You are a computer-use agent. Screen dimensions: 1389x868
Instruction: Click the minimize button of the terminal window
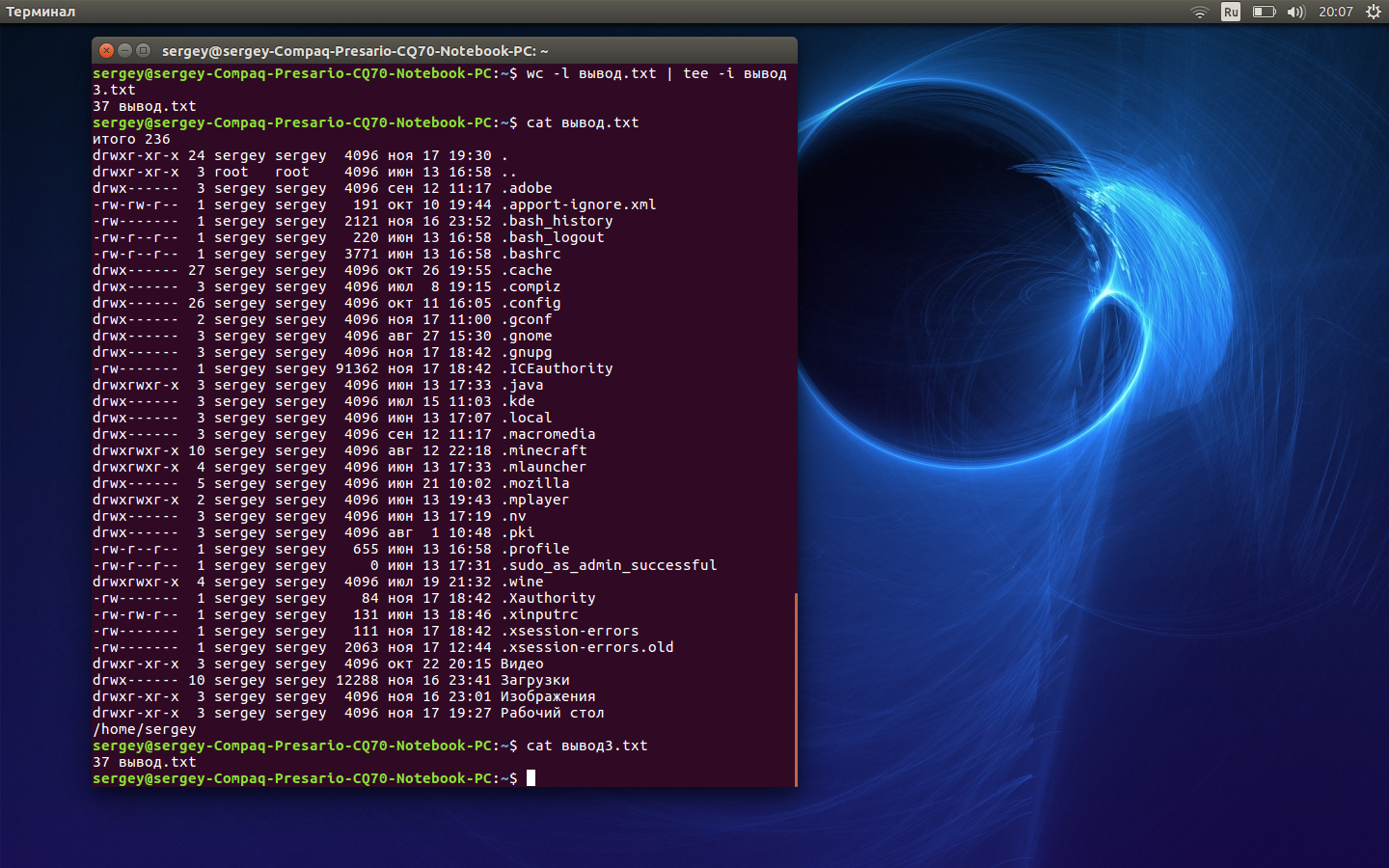[x=125, y=50]
